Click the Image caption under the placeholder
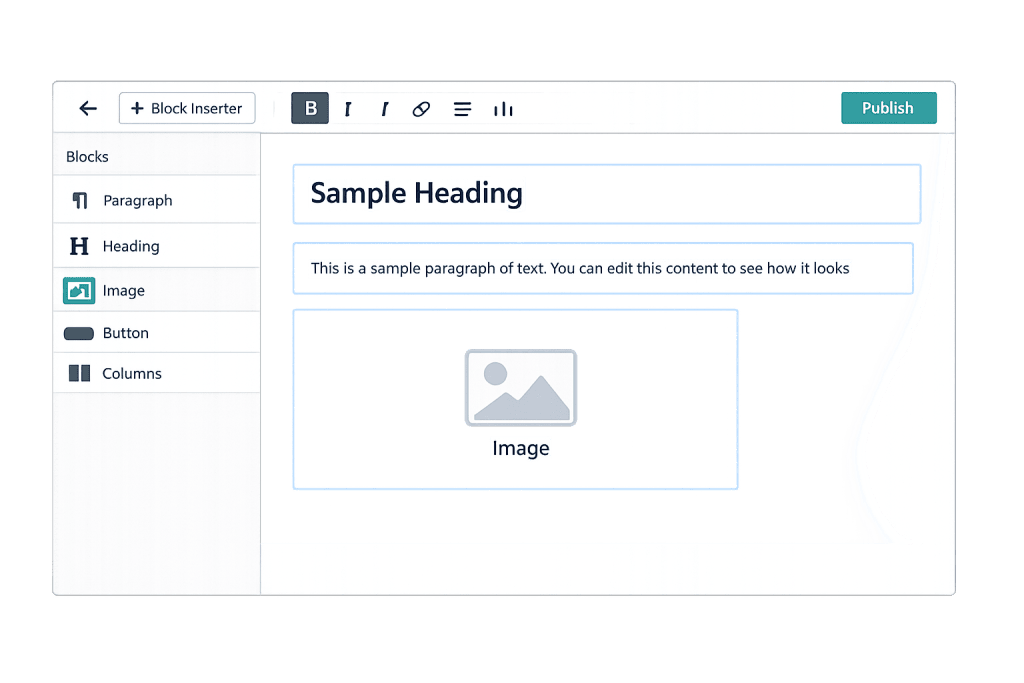 tap(520, 449)
